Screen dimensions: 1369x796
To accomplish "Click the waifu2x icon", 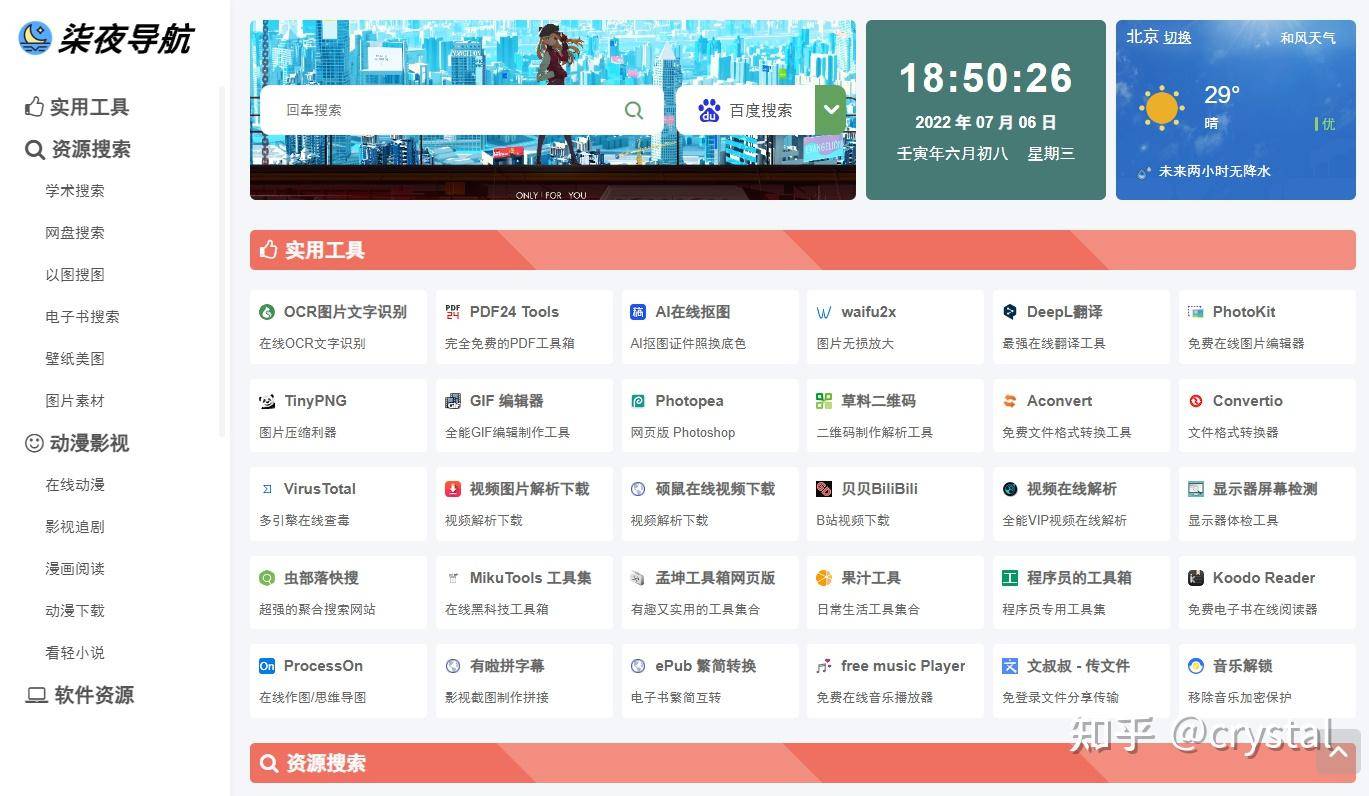I will point(824,312).
